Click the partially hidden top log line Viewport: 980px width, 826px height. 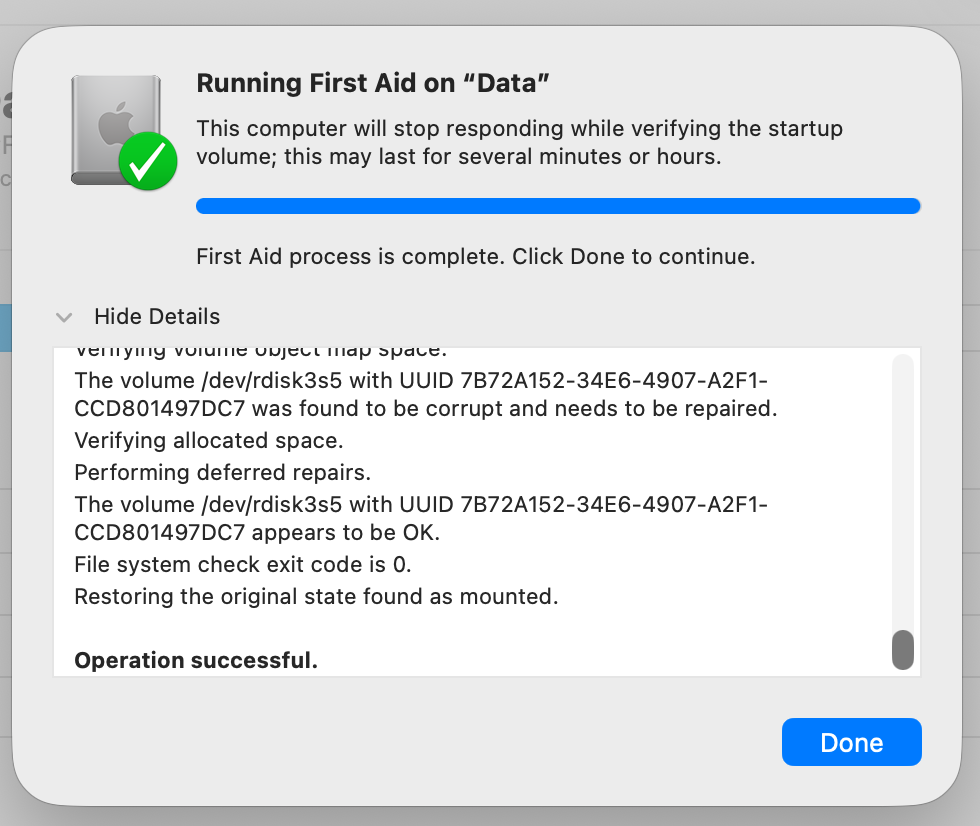pos(261,352)
